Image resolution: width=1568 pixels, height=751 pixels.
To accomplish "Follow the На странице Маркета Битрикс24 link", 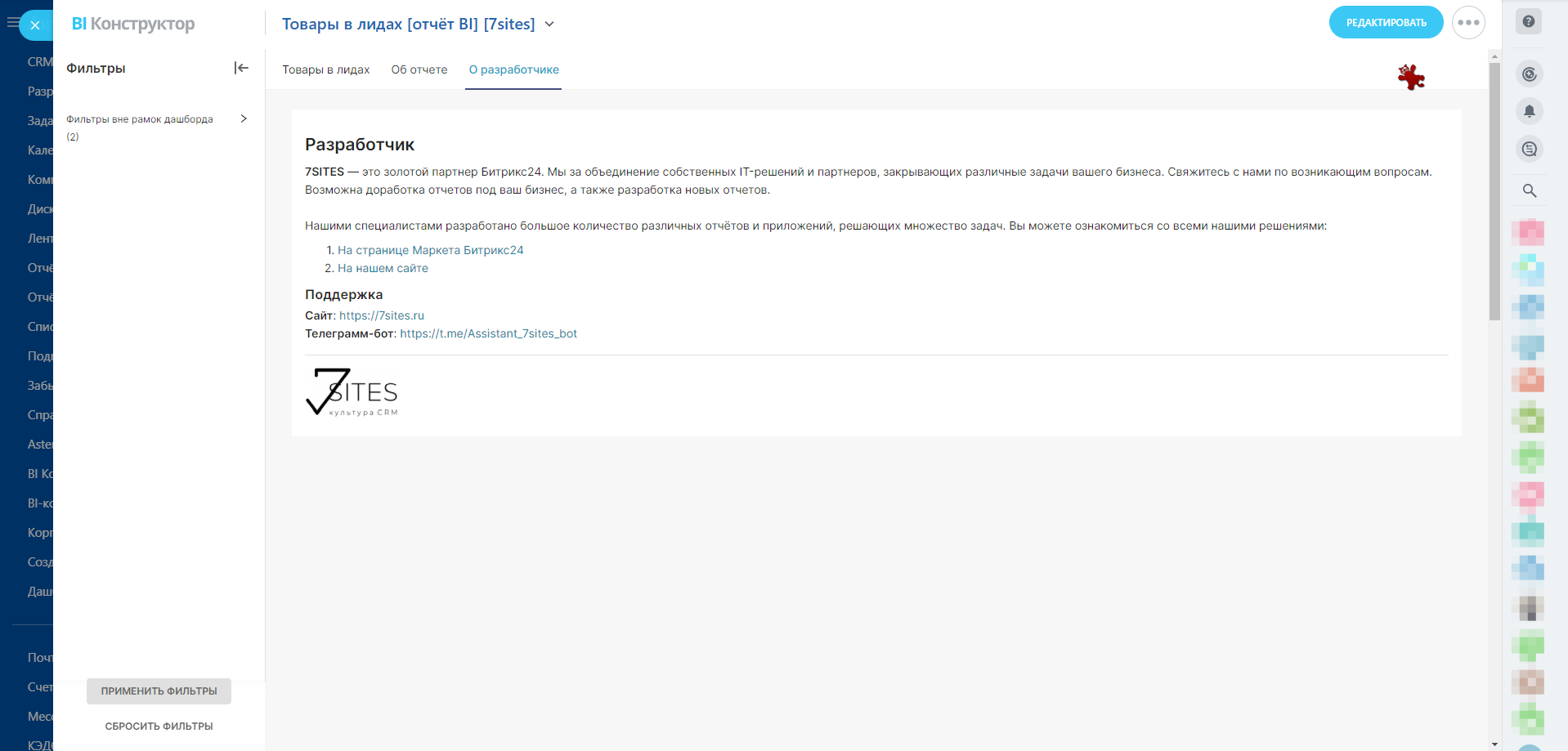I will point(431,250).
